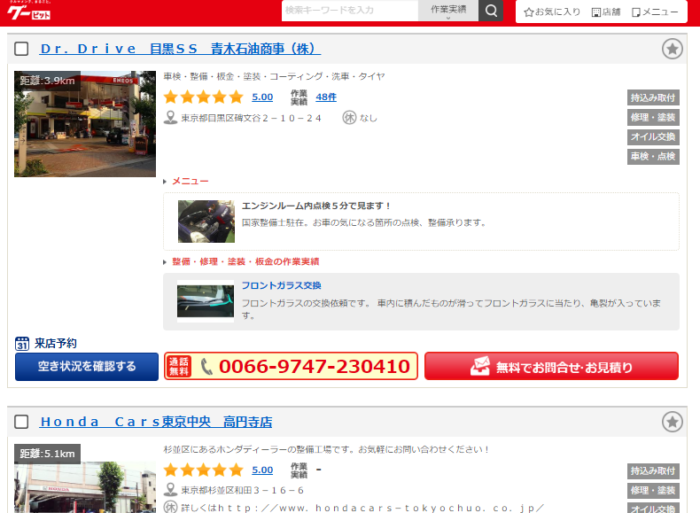Open フロントガラス交換 work record link
The width and height of the screenshot is (700, 513).
pos(281,285)
